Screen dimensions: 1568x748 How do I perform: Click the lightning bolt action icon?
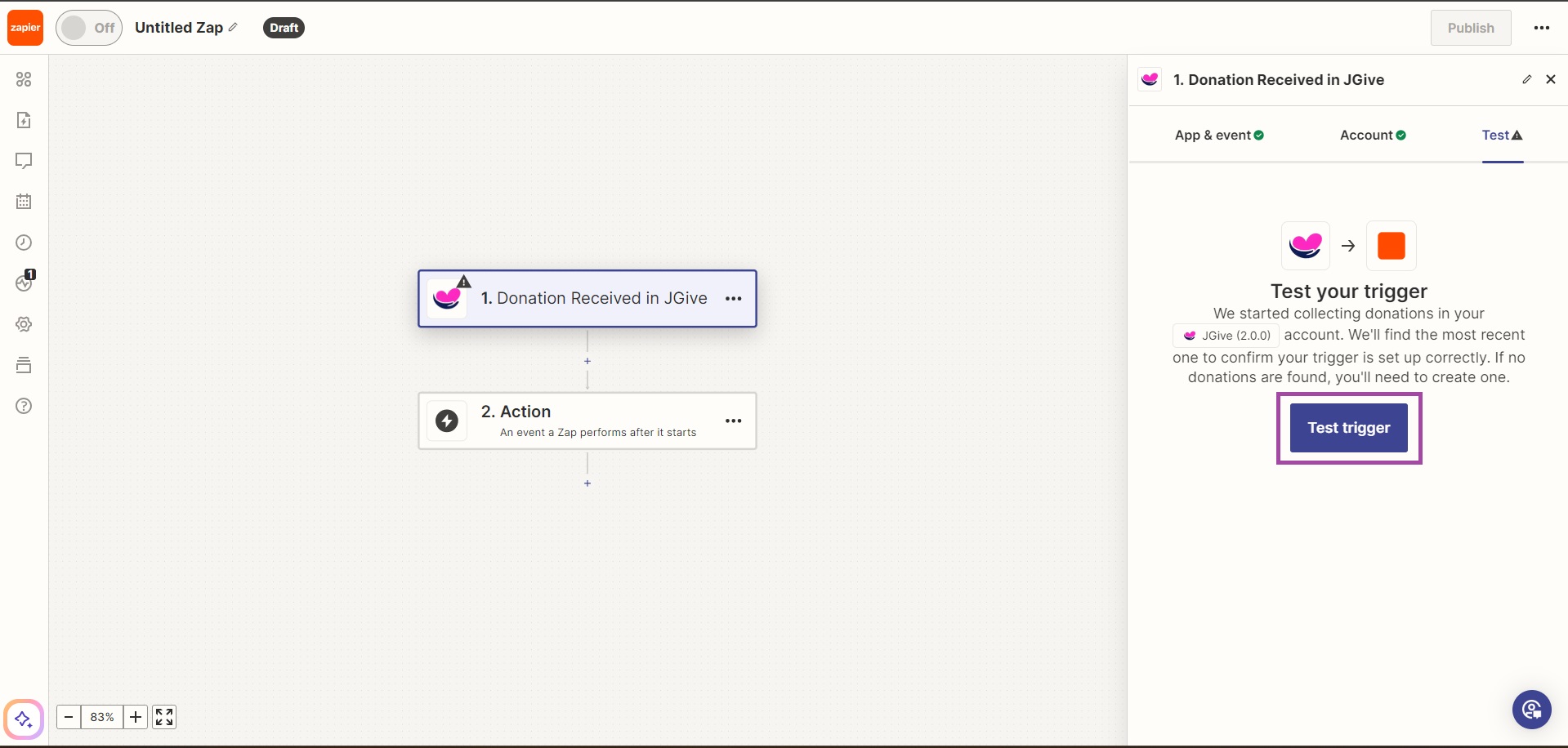(x=447, y=421)
